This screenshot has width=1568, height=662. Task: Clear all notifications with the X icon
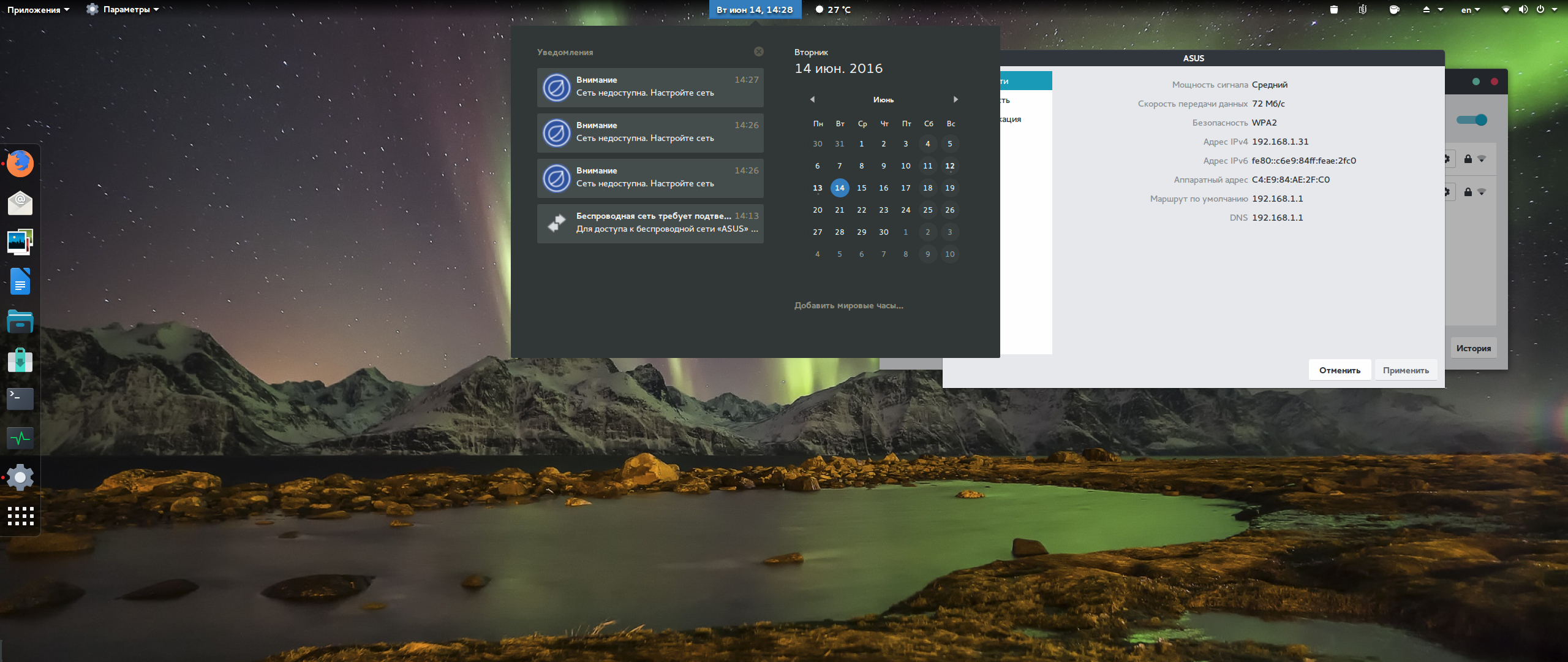758,51
